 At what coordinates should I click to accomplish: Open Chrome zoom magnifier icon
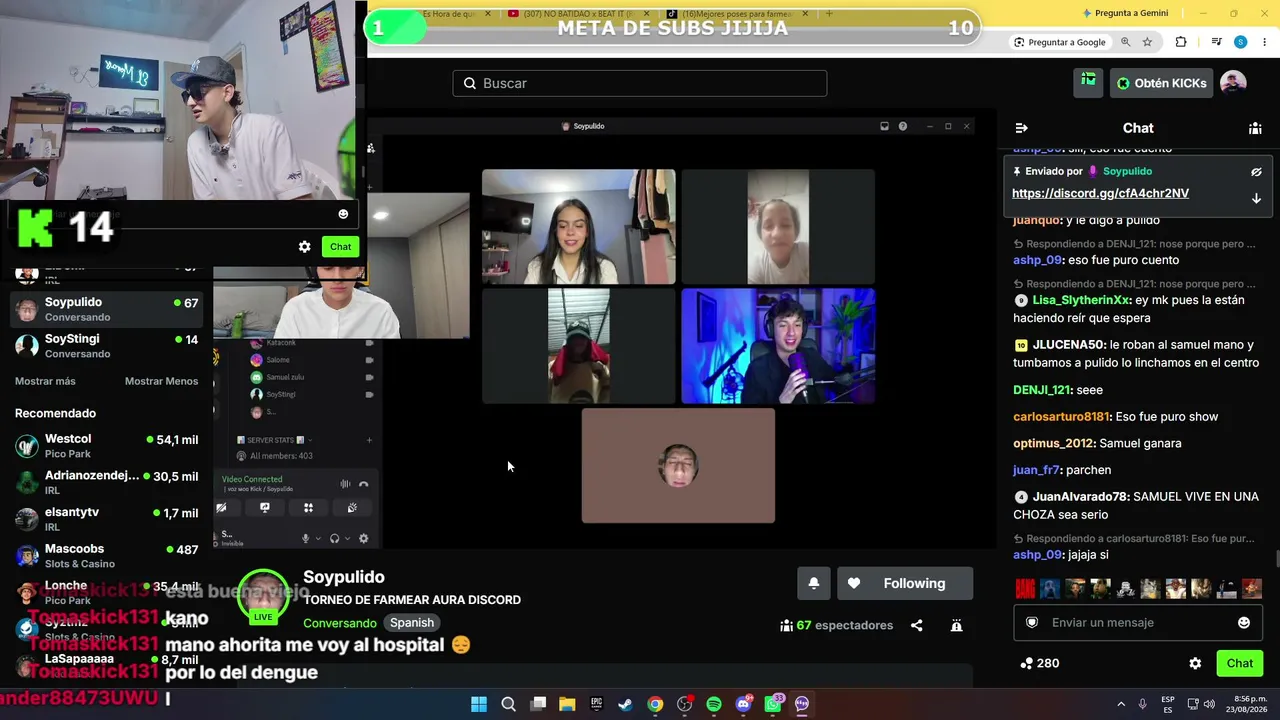(x=1126, y=42)
